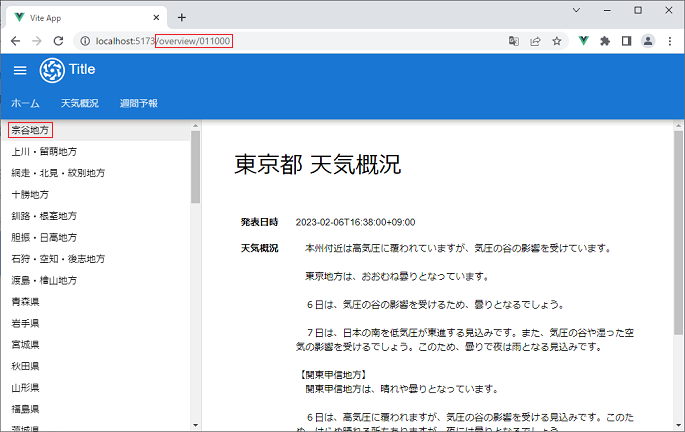Click the app logo beside Title
The width and height of the screenshot is (685, 432).
coord(51,70)
